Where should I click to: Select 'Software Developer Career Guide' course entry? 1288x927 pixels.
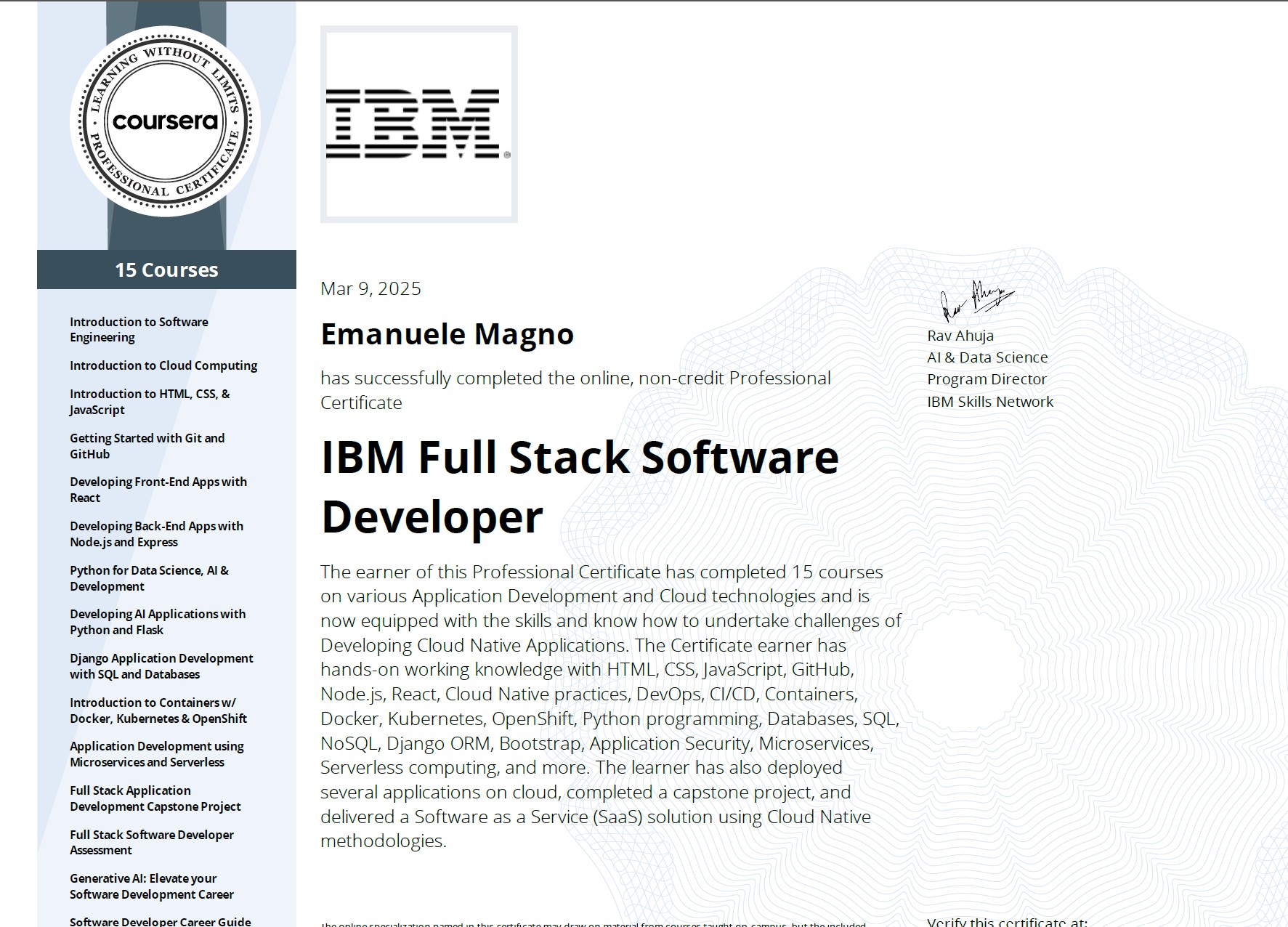pos(161,921)
